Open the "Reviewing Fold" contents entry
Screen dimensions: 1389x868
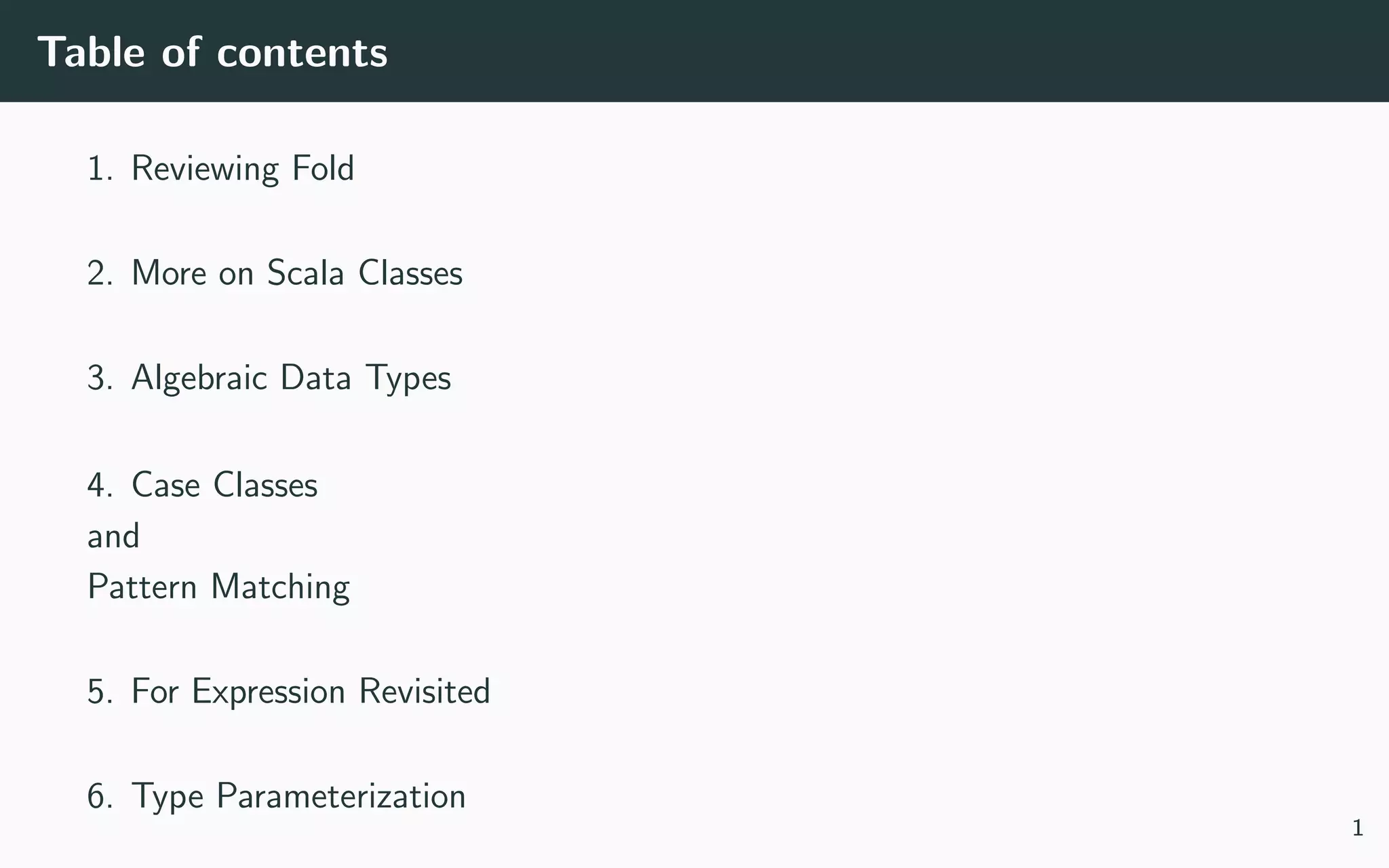pyautogui.click(x=242, y=169)
